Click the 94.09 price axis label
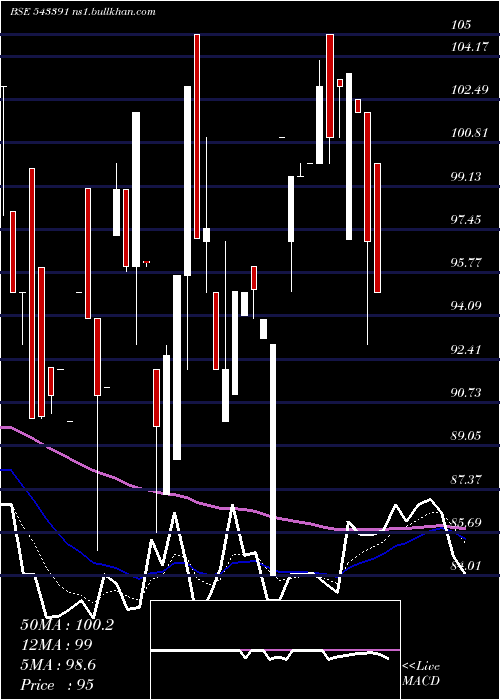 (467, 306)
